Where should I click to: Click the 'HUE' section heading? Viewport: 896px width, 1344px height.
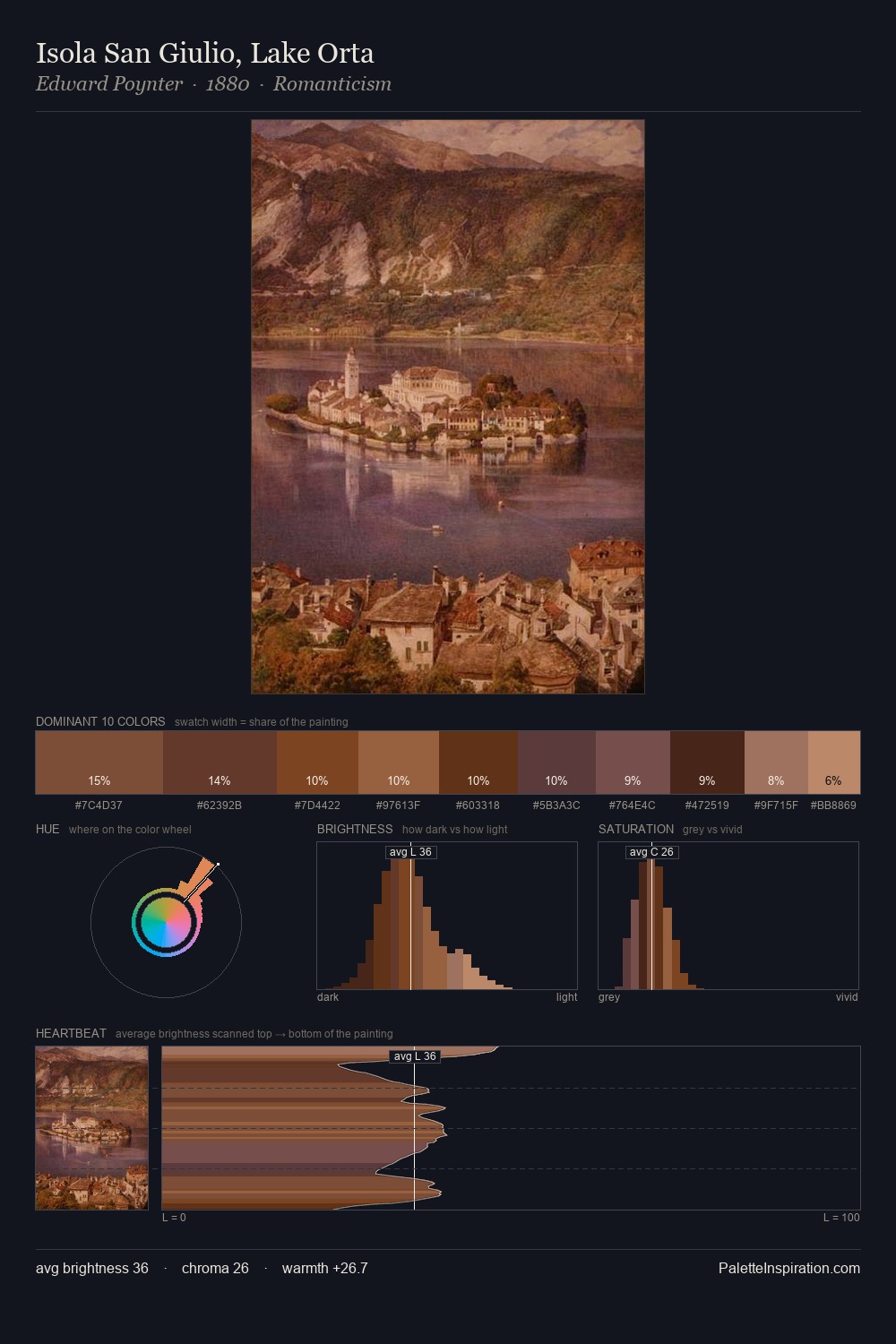point(47,830)
